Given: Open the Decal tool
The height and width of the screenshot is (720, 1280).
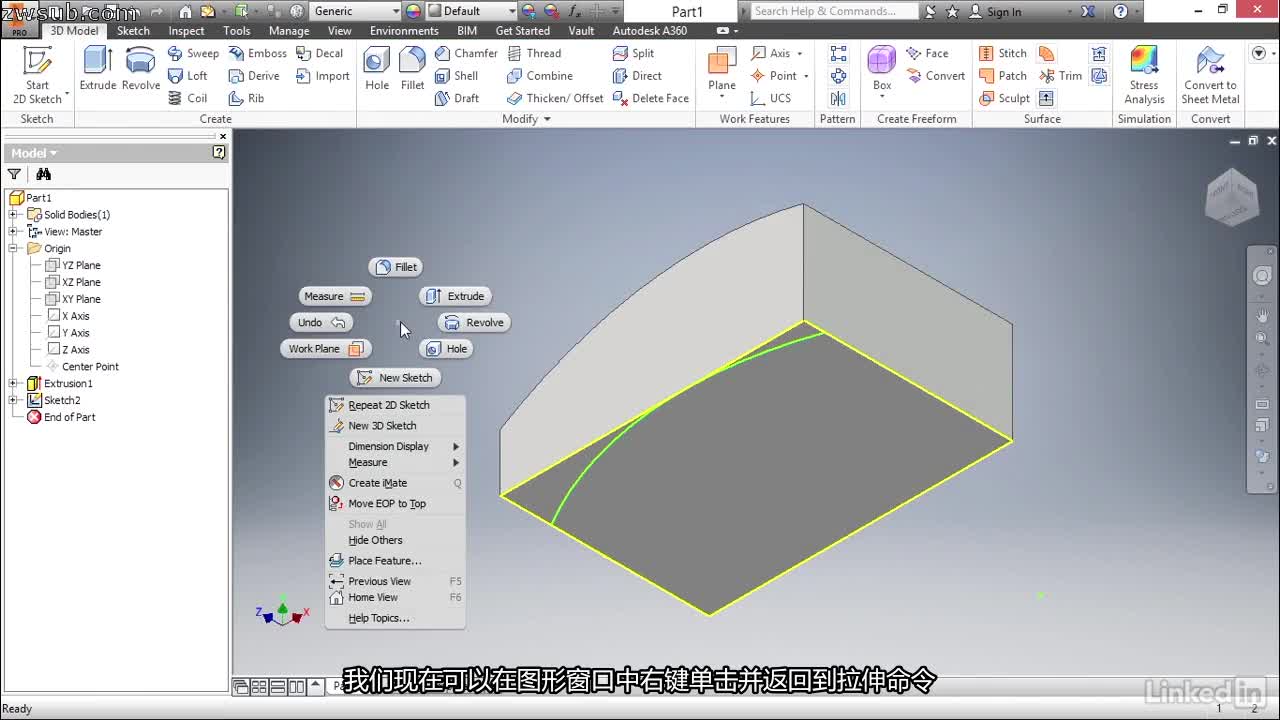Looking at the screenshot, I should click(x=319, y=53).
